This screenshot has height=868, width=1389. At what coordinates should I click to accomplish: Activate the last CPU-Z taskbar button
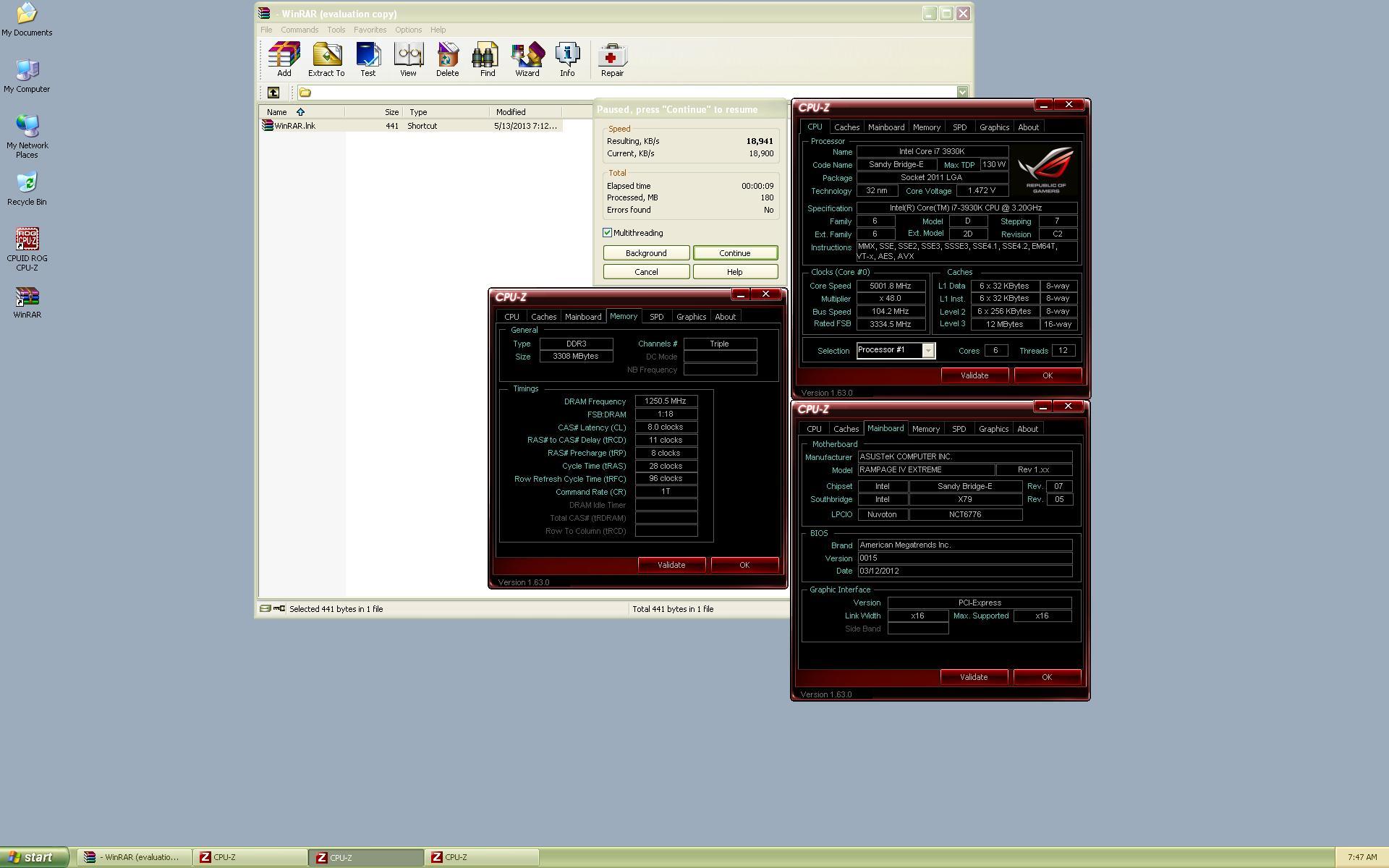[482, 857]
